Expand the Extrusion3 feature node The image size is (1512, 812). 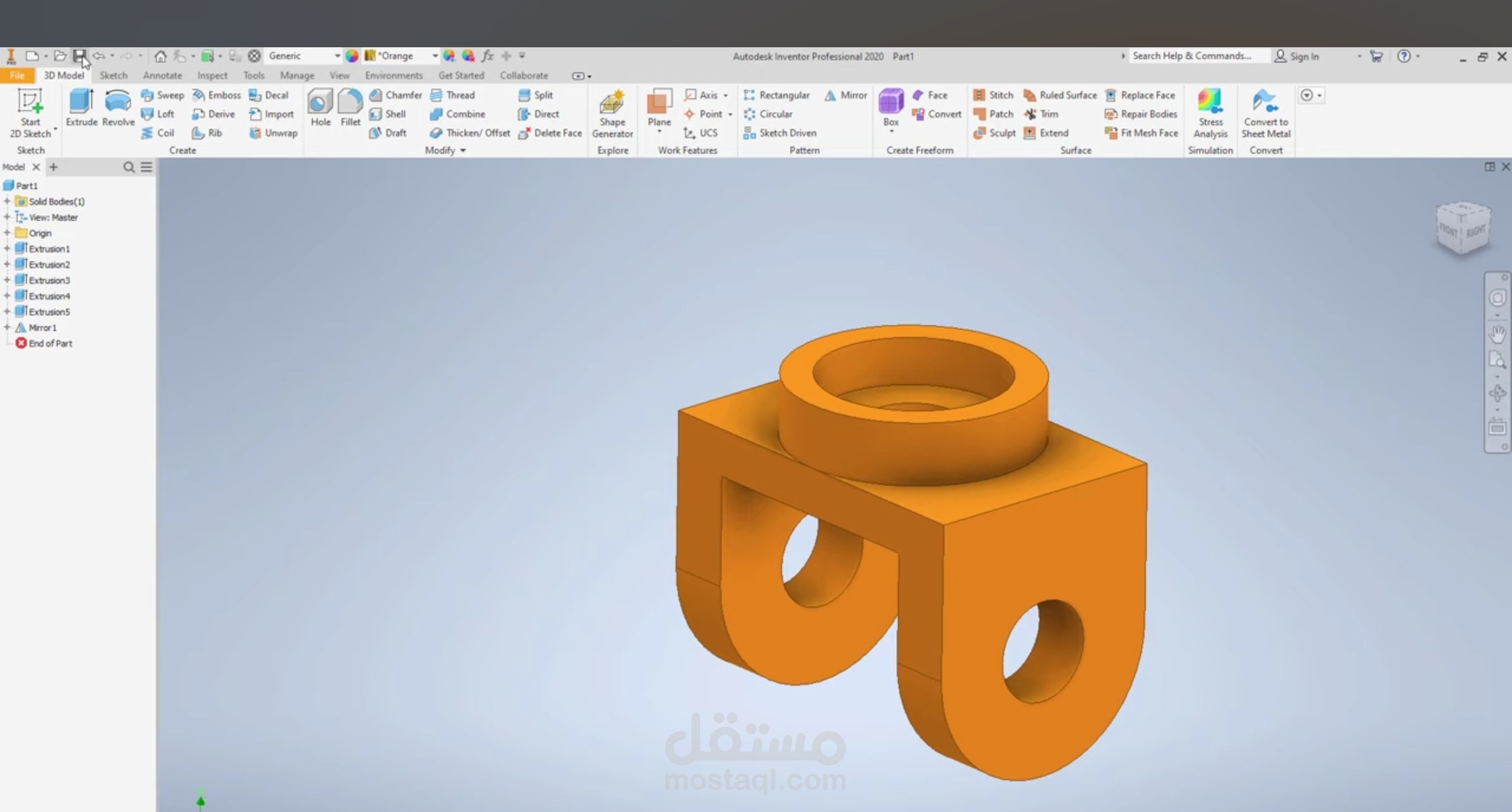click(7, 280)
